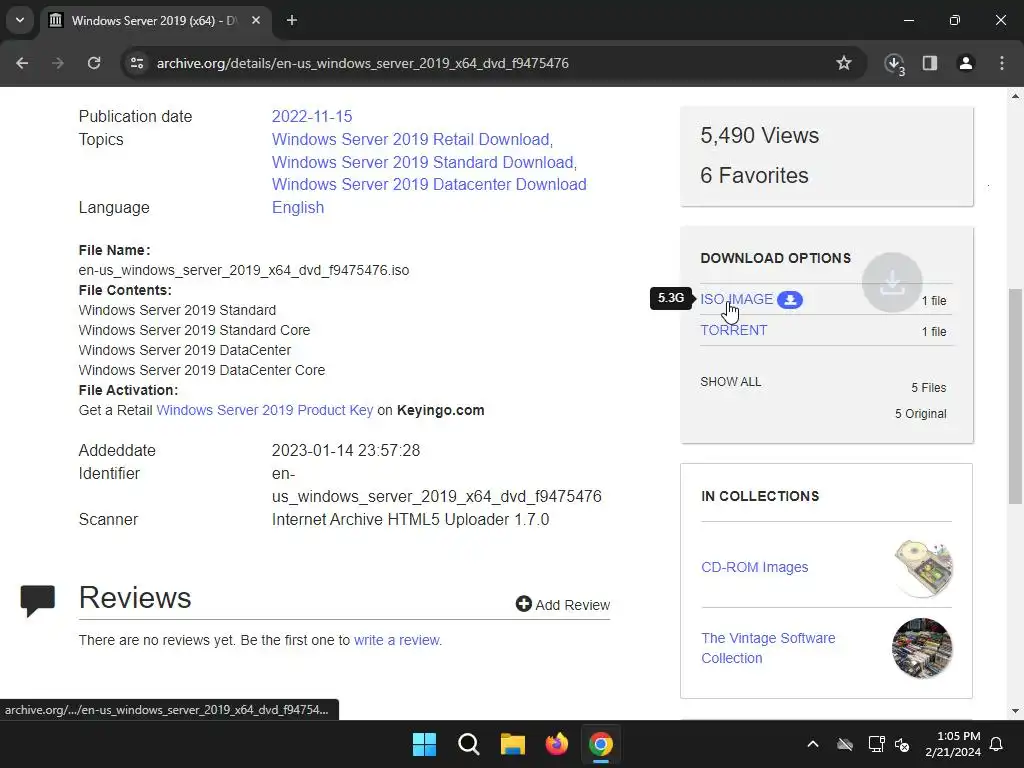Toggle the Chrome side panel icon
This screenshot has height=768, width=1024.
click(x=930, y=63)
